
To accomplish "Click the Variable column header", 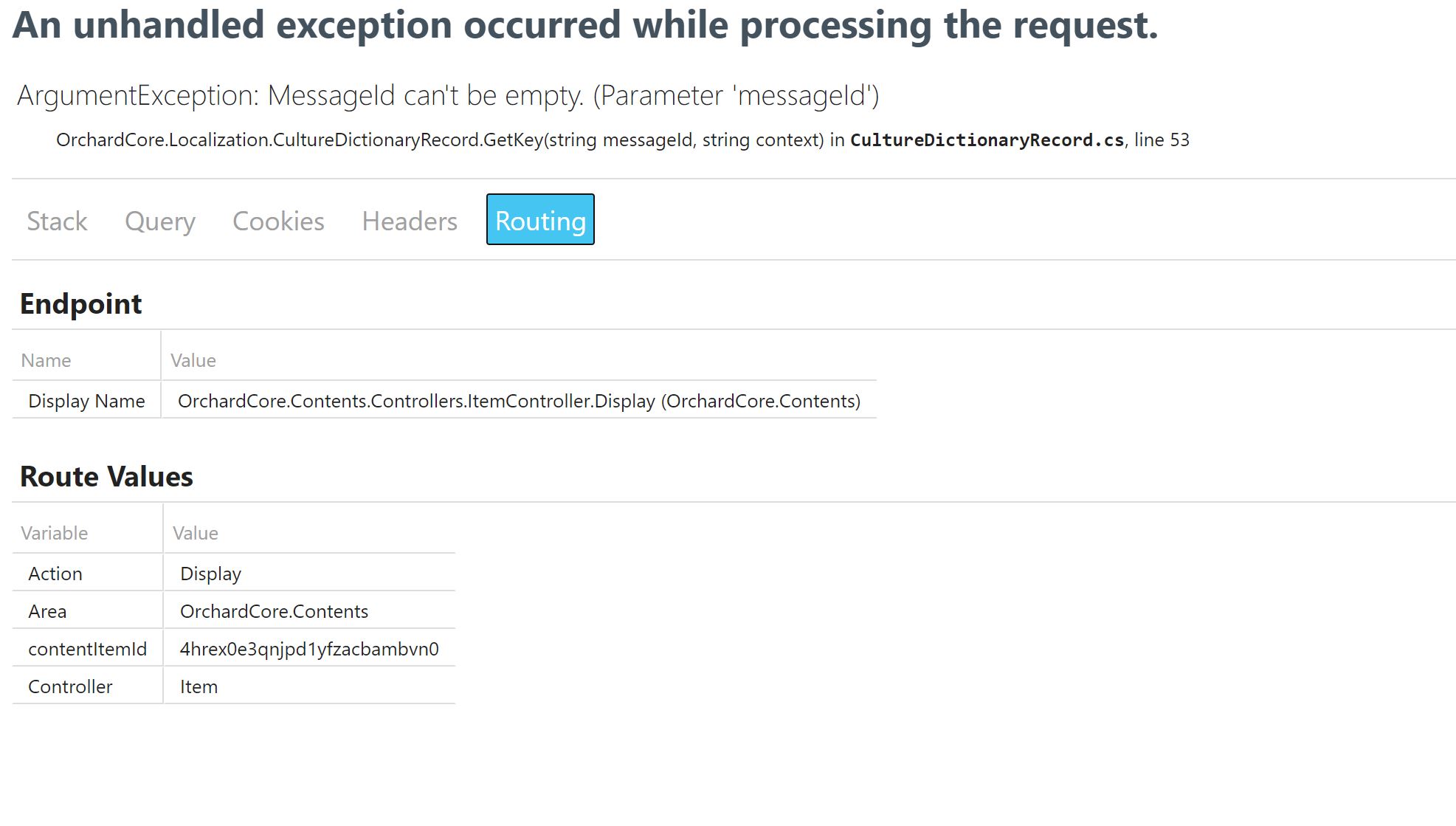I will pyautogui.click(x=54, y=532).
